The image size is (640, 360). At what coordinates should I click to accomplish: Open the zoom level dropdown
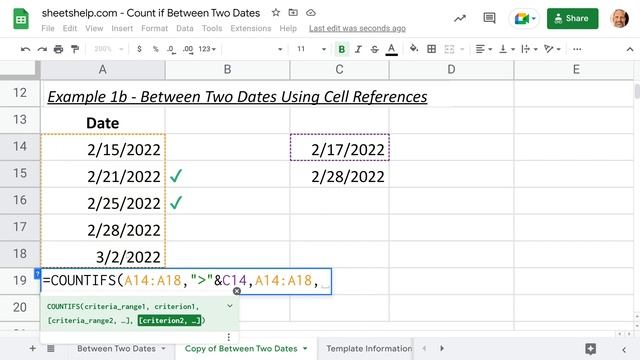[109, 49]
